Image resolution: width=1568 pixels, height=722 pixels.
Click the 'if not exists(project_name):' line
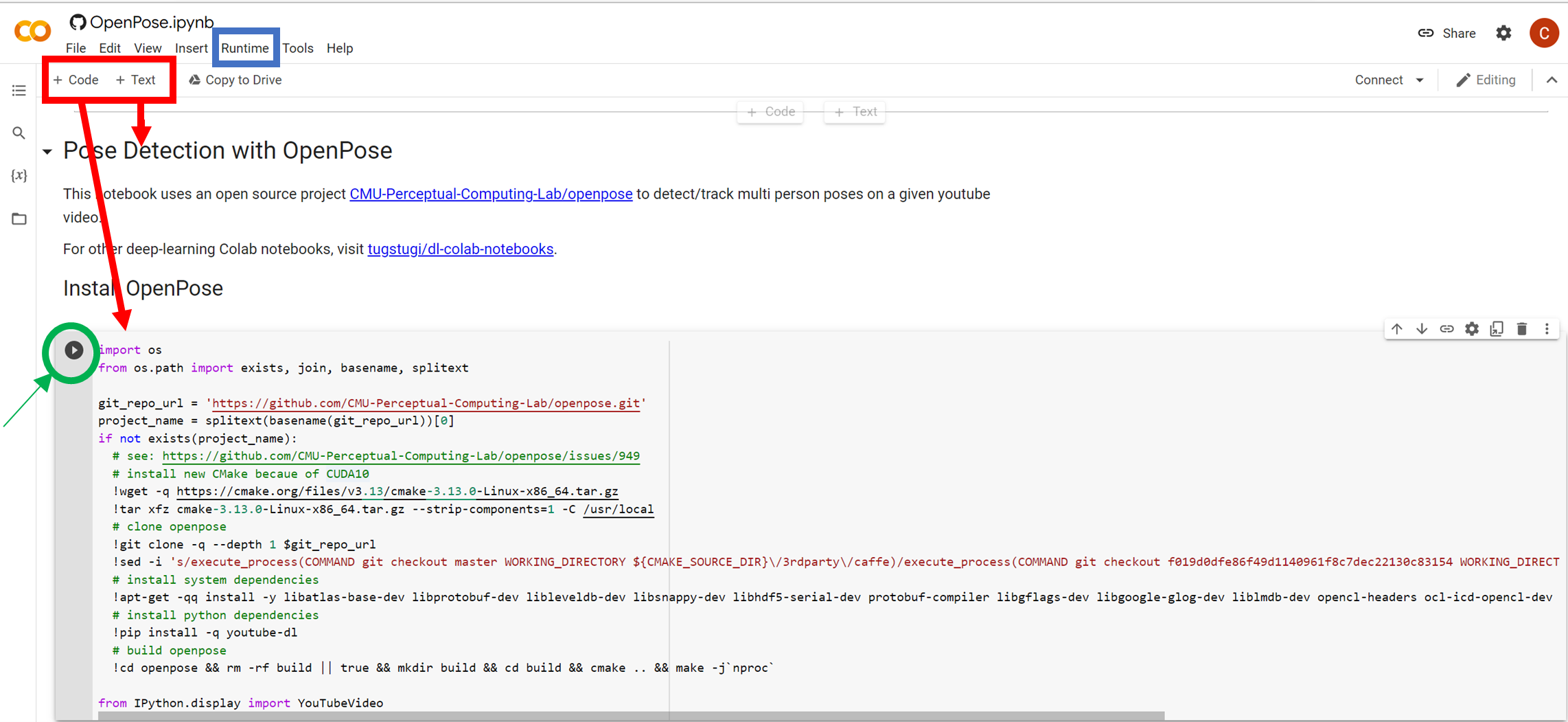198,438
